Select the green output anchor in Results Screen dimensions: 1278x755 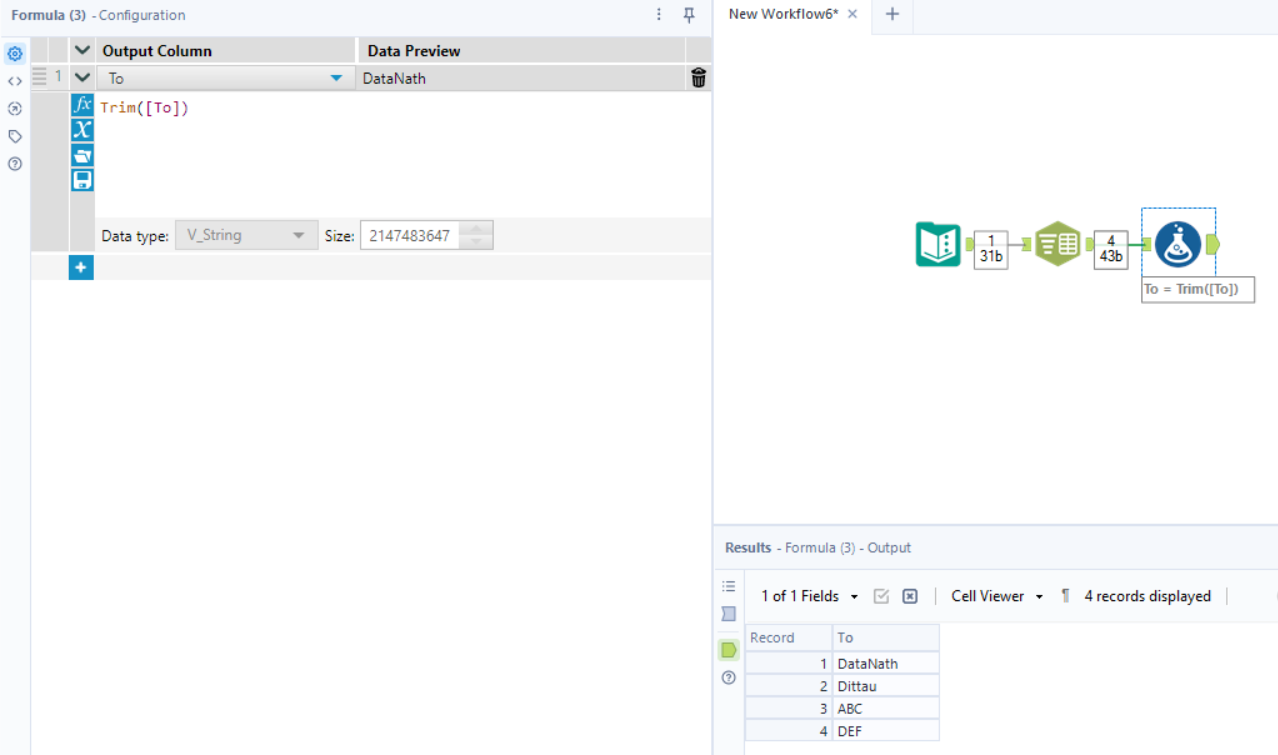[x=729, y=649]
